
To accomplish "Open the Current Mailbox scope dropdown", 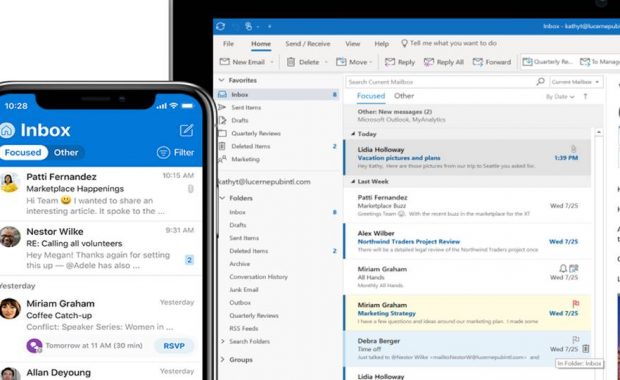I will point(576,82).
